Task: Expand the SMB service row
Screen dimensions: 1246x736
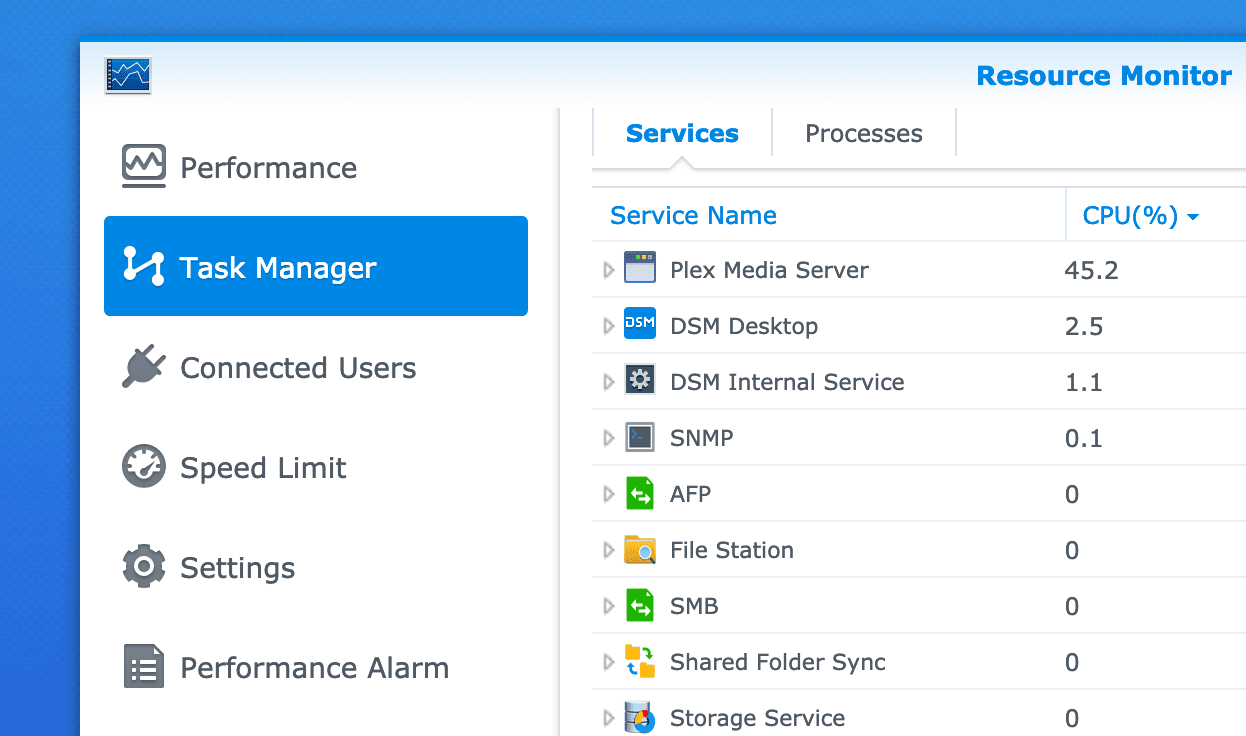Action: [609, 606]
